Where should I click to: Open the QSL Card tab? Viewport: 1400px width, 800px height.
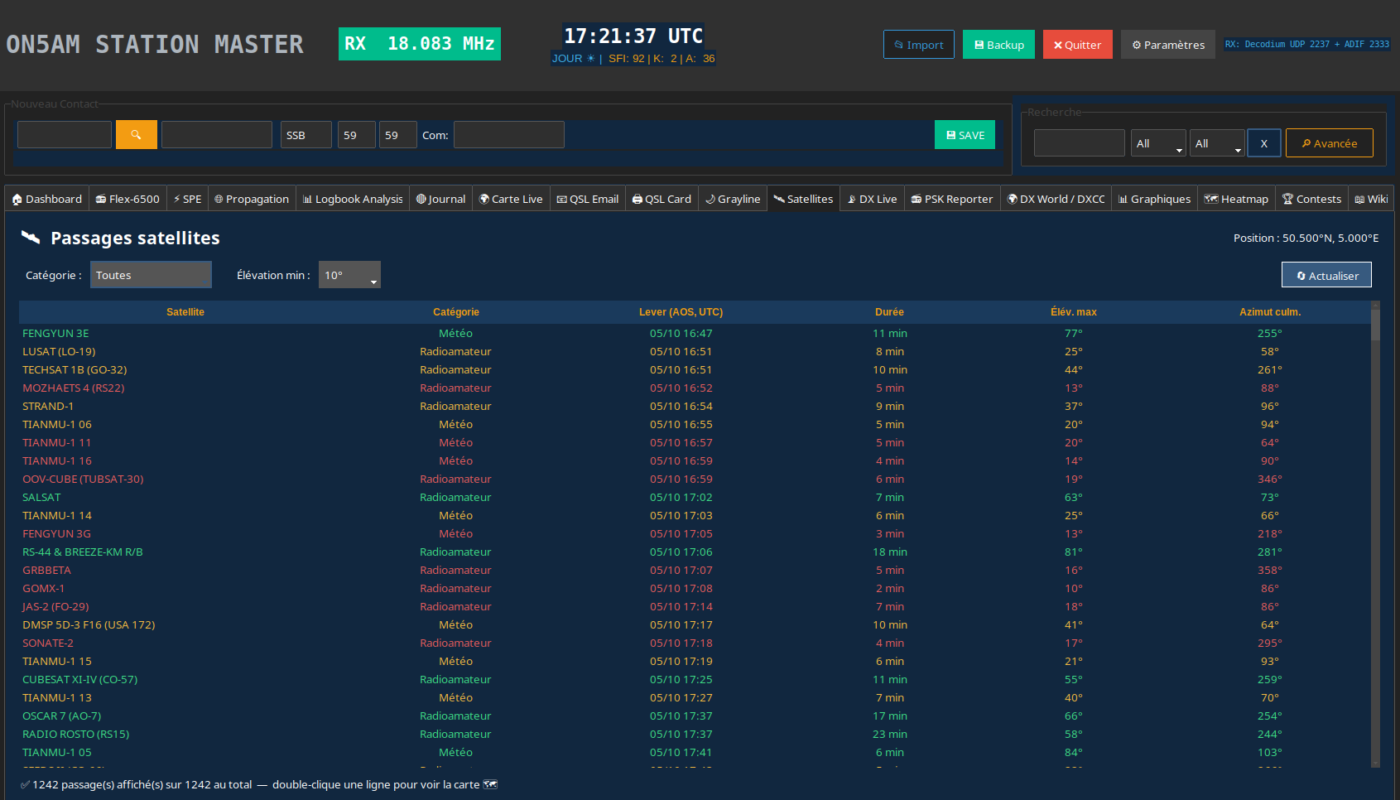(662, 199)
